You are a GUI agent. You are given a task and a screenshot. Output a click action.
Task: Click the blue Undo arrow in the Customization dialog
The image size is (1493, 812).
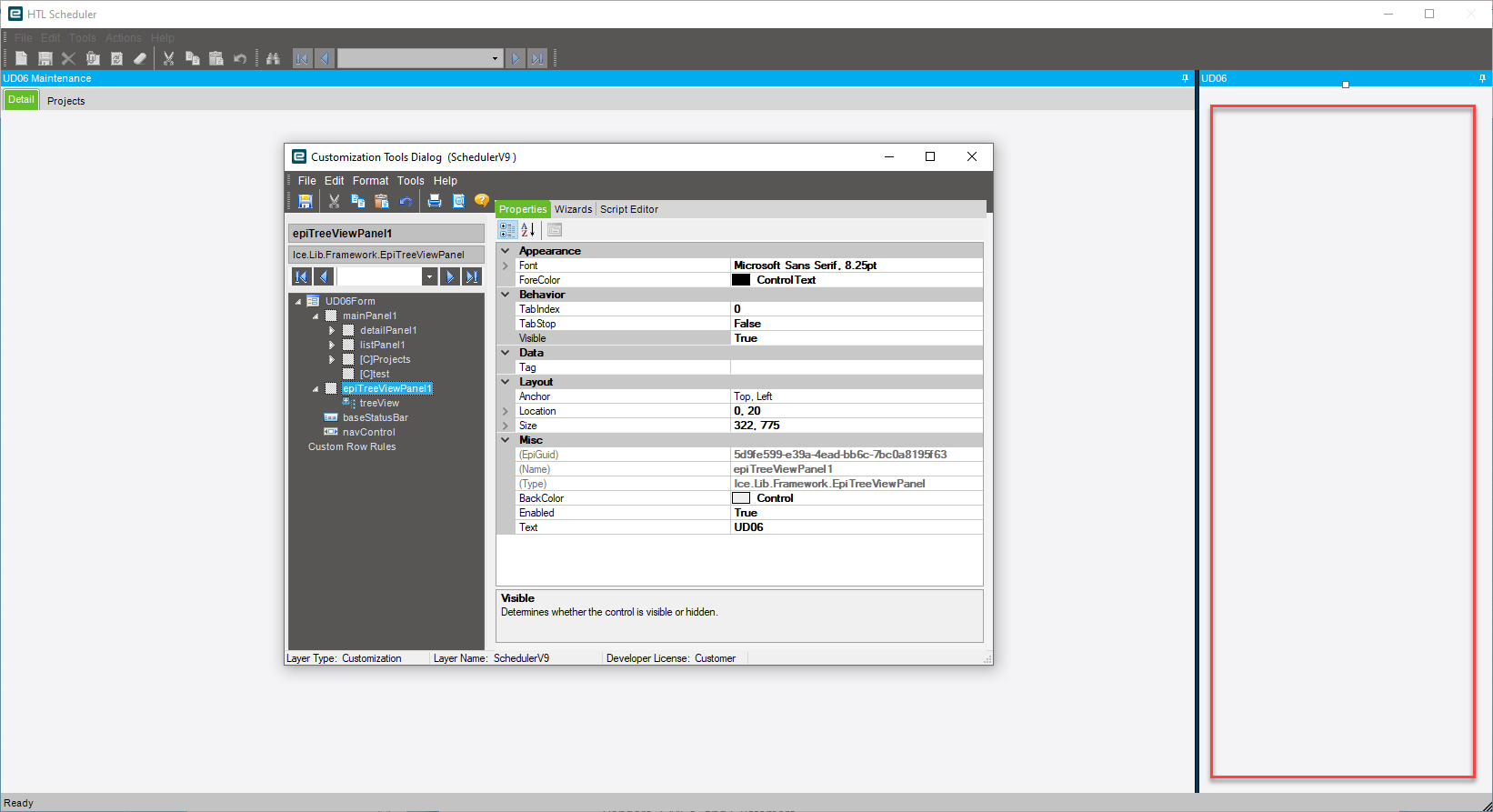(x=406, y=201)
